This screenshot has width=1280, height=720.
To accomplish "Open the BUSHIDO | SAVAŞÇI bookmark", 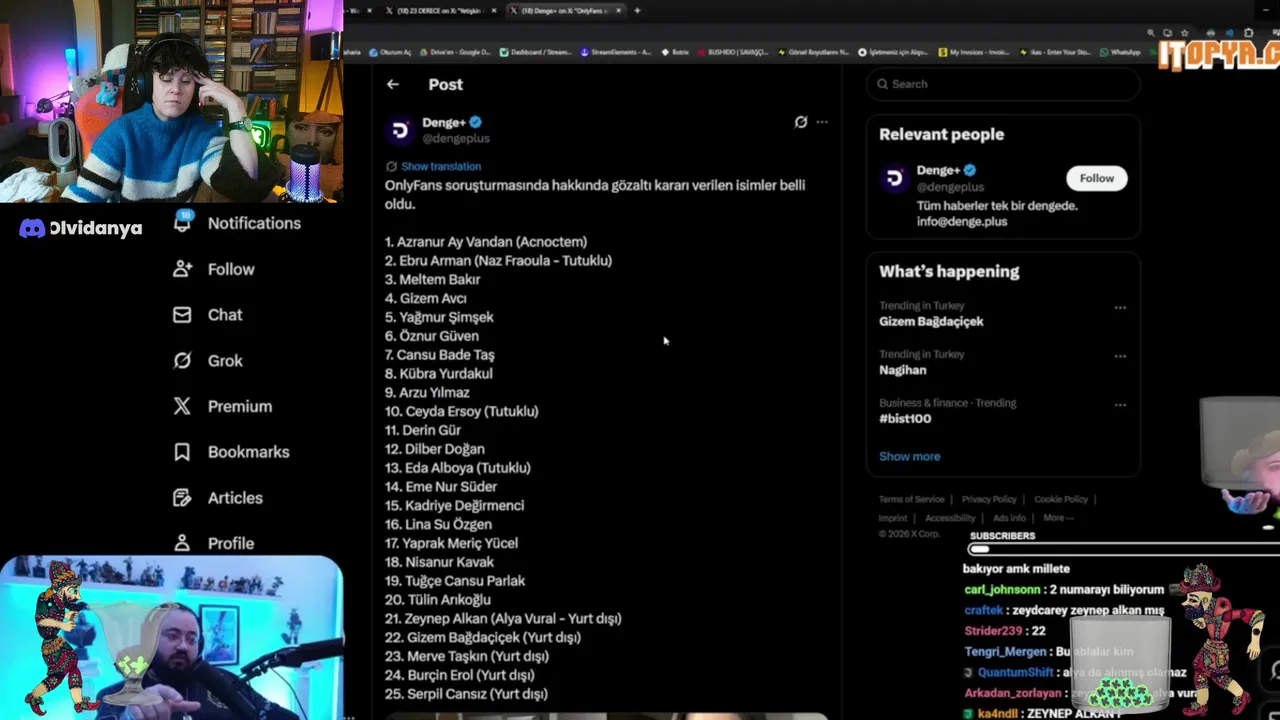I will click(732, 52).
